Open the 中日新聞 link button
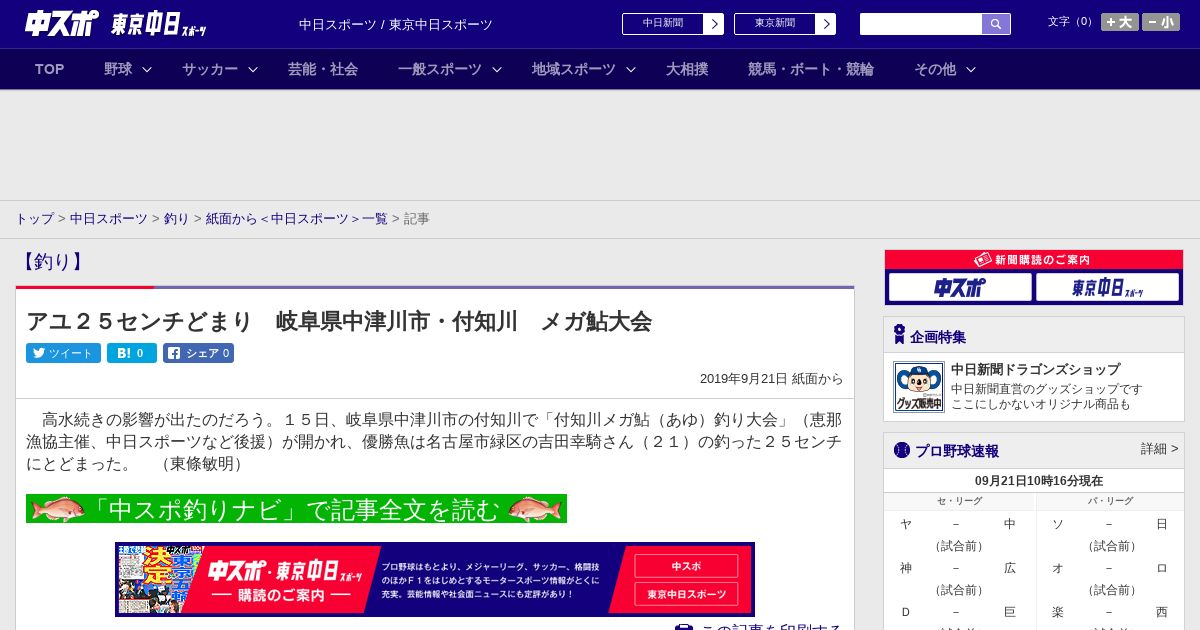The height and width of the screenshot is (630, 1200). coord(663,24)
